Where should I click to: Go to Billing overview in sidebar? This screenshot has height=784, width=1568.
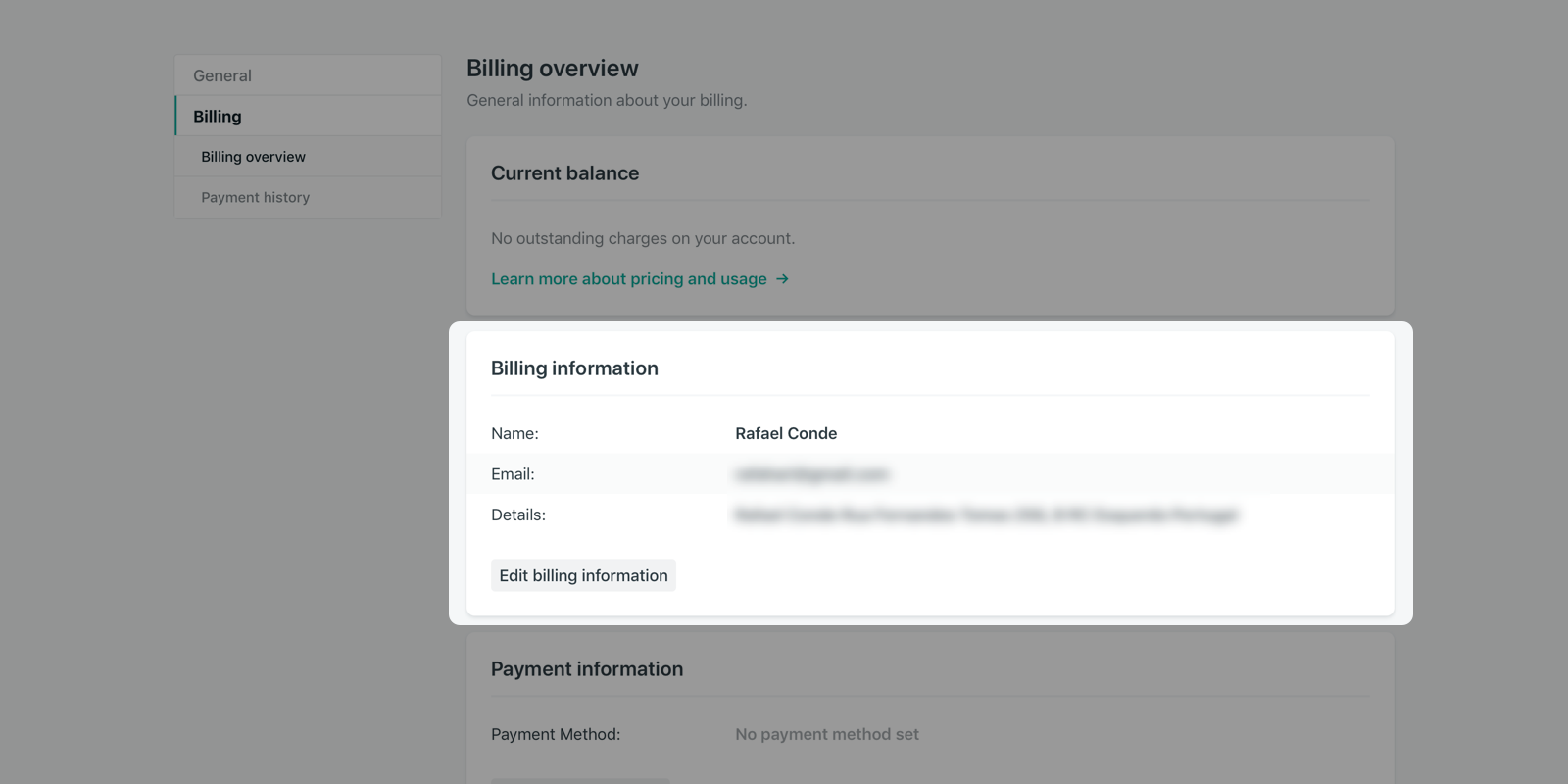[x=253, y=157]
